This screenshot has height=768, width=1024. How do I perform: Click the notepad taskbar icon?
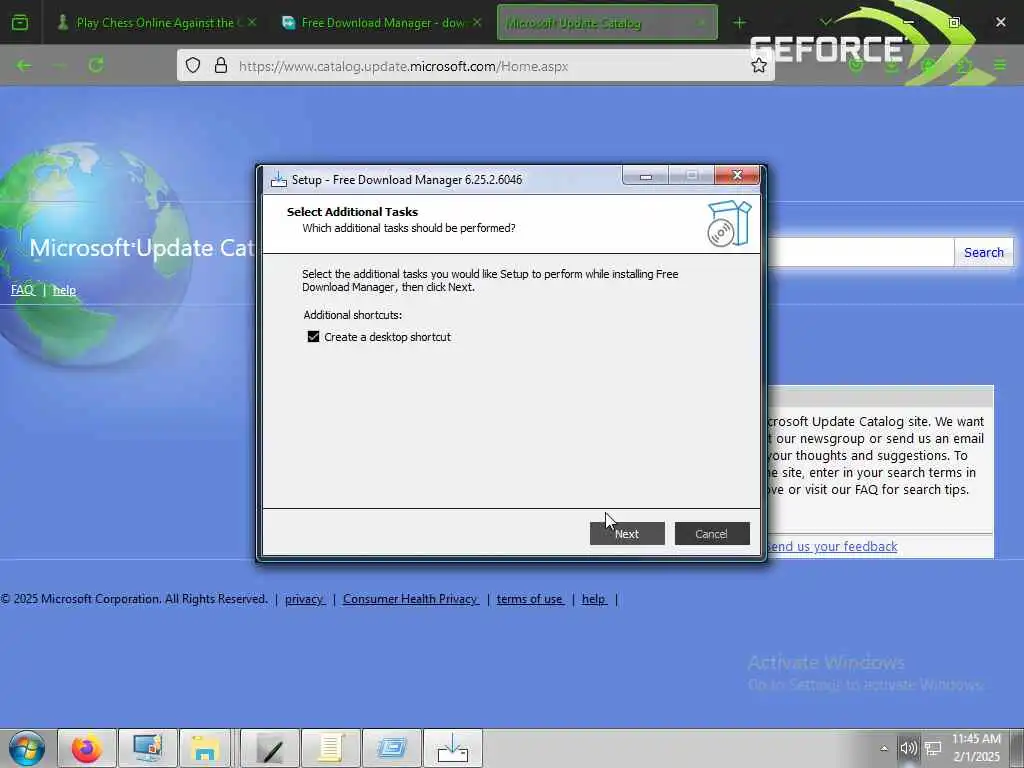[330, 748]
